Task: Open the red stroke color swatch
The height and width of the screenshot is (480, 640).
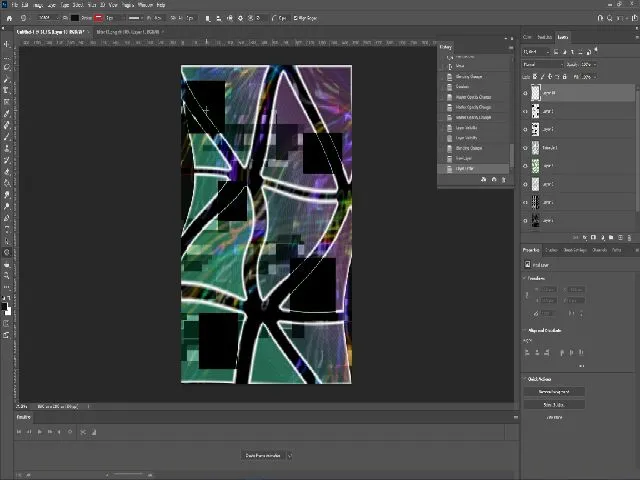Action: pos(99,18)
